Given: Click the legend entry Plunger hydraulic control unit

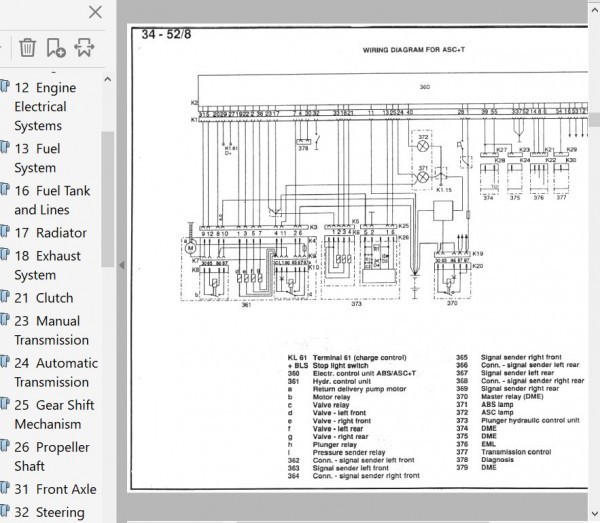Looking at the screenshot, I should click(x=530, y=420).
